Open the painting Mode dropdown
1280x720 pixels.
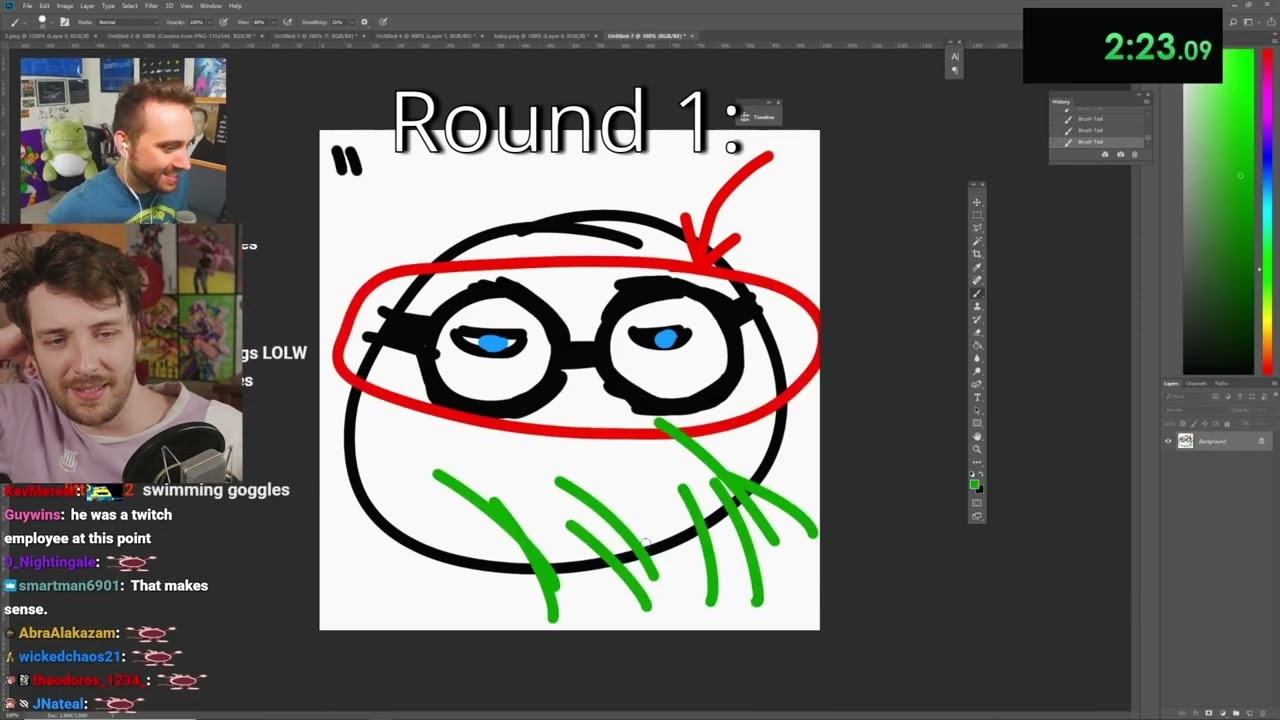point(127,22)
